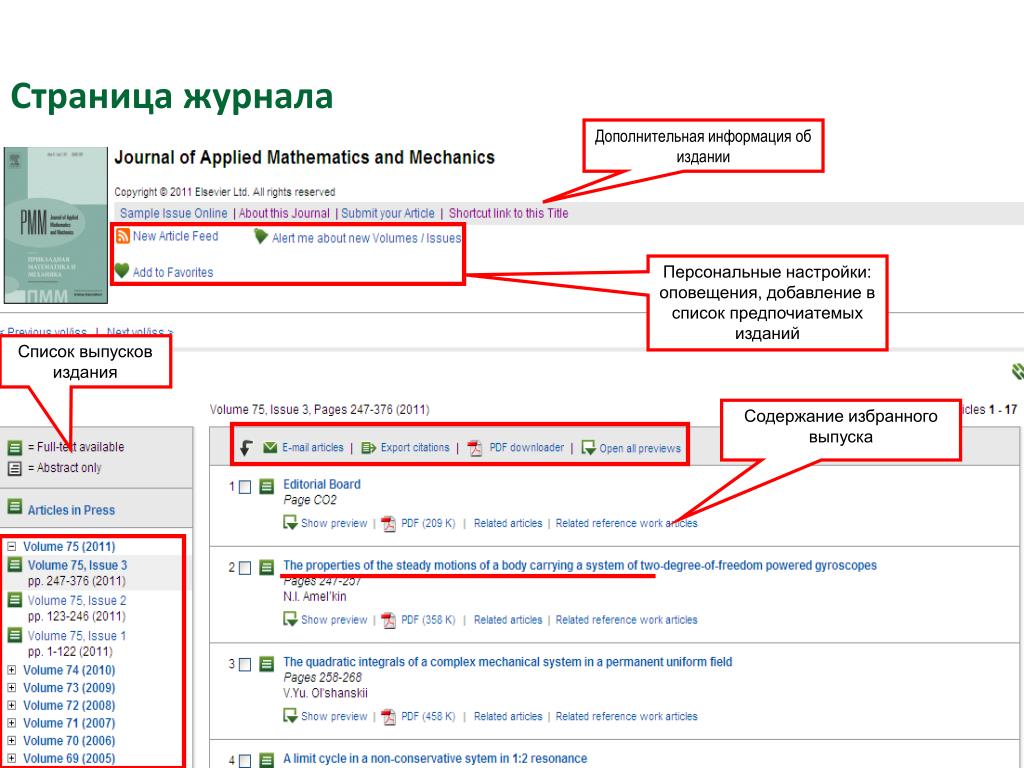Open Volume 75, Issue 2 link
Viewport: 1024px width, 768px height.
point(77,601)
